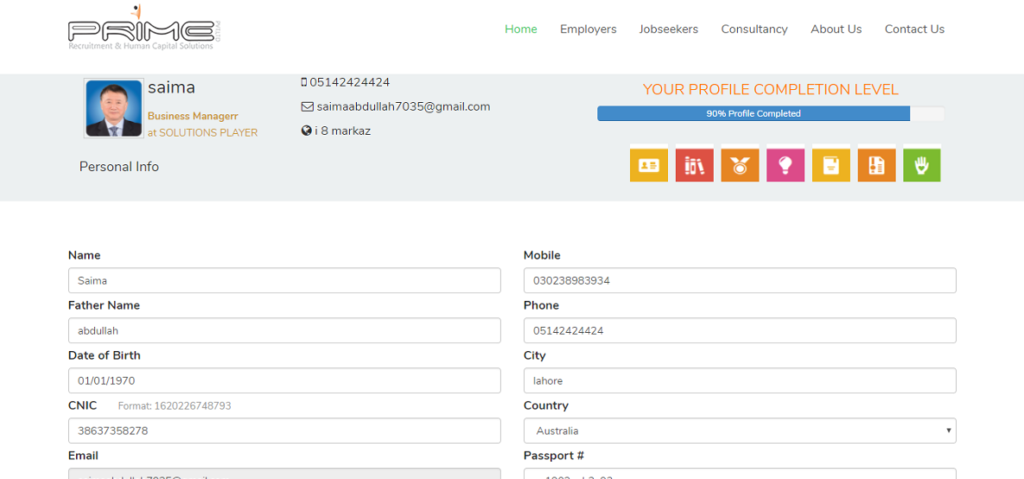
Task: Select the orange medal icon
Action: click(x=739, y=166)
